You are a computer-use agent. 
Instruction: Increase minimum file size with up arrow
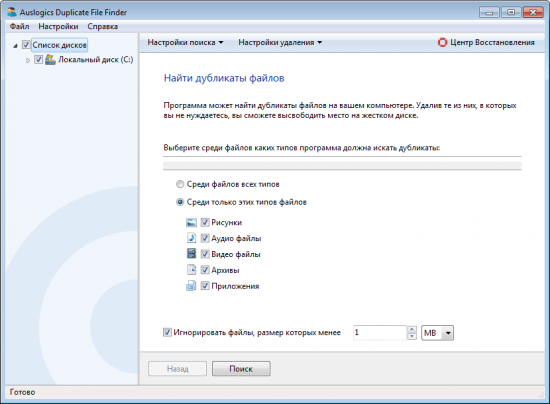pyautogui.click(x=412, y=329)
